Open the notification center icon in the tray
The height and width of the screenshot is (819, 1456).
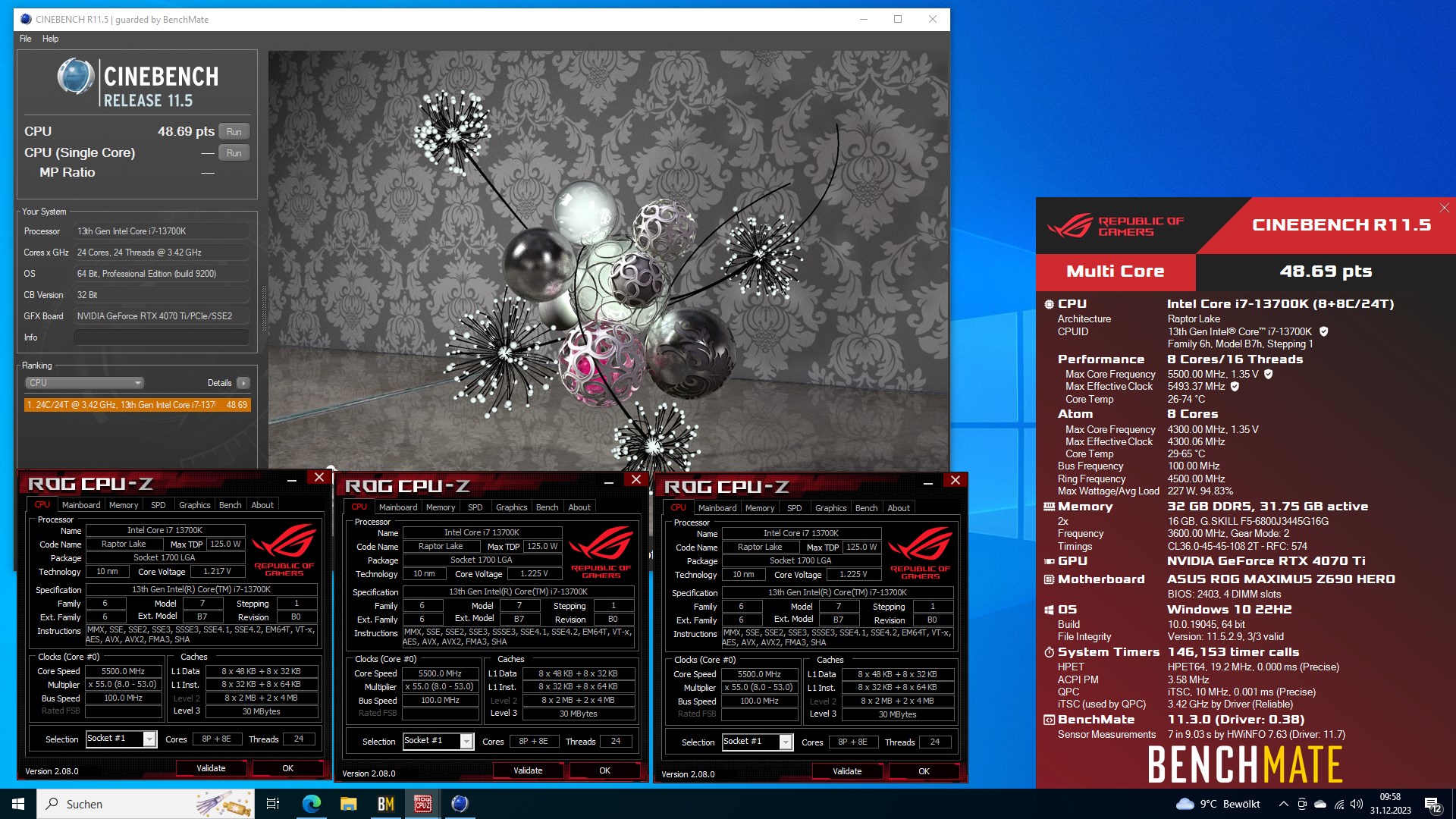coord(1432,804)
